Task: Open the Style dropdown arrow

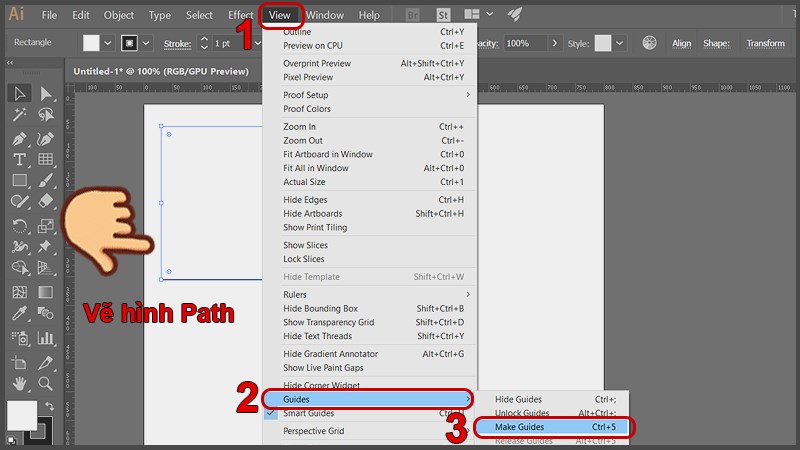Action: tap(619, 43)
